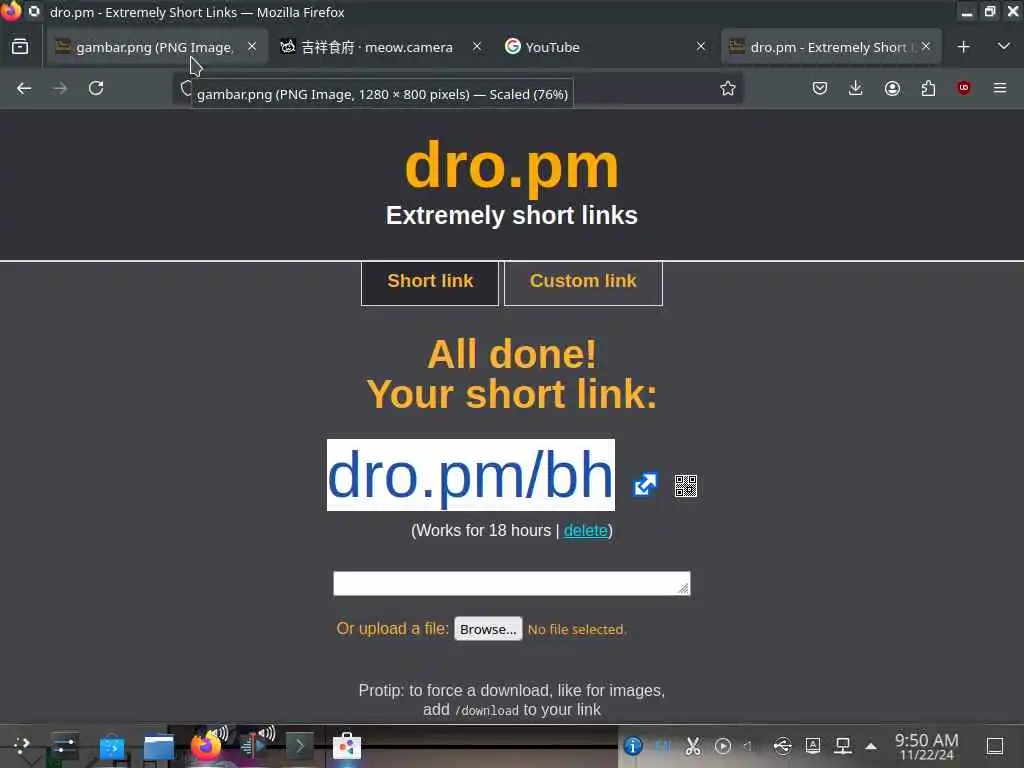1024x768 pixels.
Task: Select the Short link tab
Action: point(430,282)
